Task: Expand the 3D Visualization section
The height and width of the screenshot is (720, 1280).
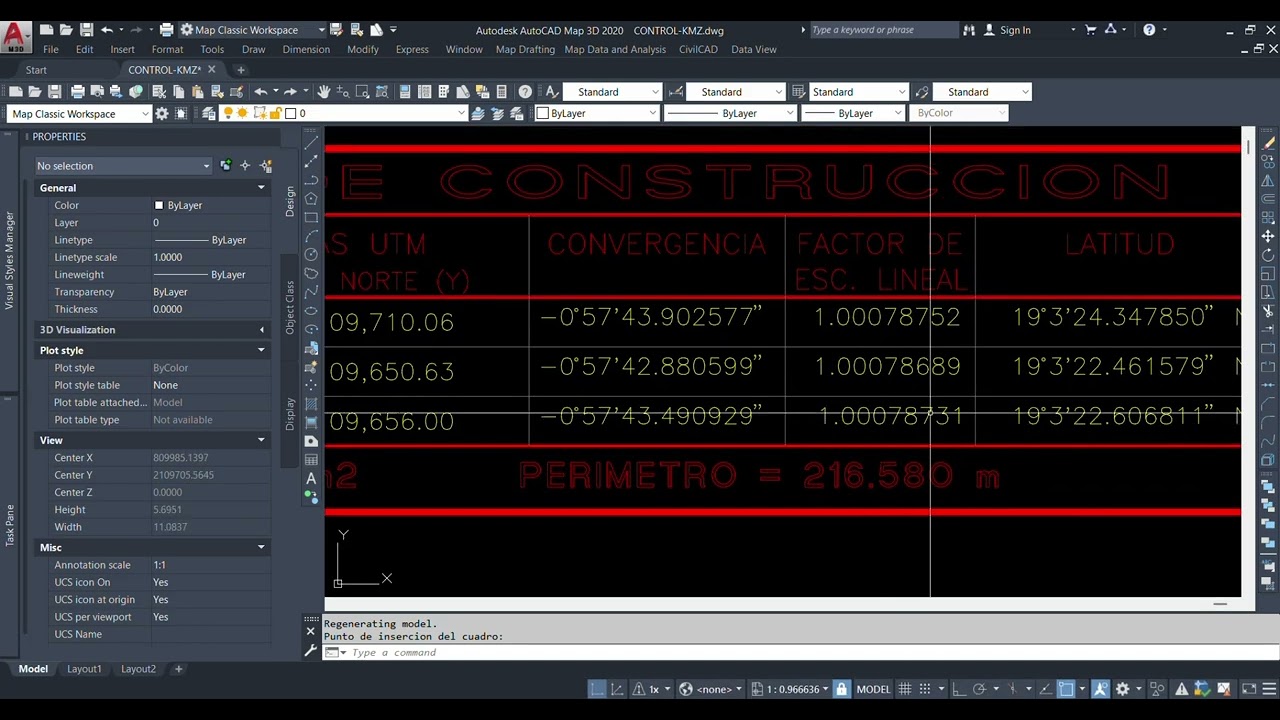Action: click(261, 330)
